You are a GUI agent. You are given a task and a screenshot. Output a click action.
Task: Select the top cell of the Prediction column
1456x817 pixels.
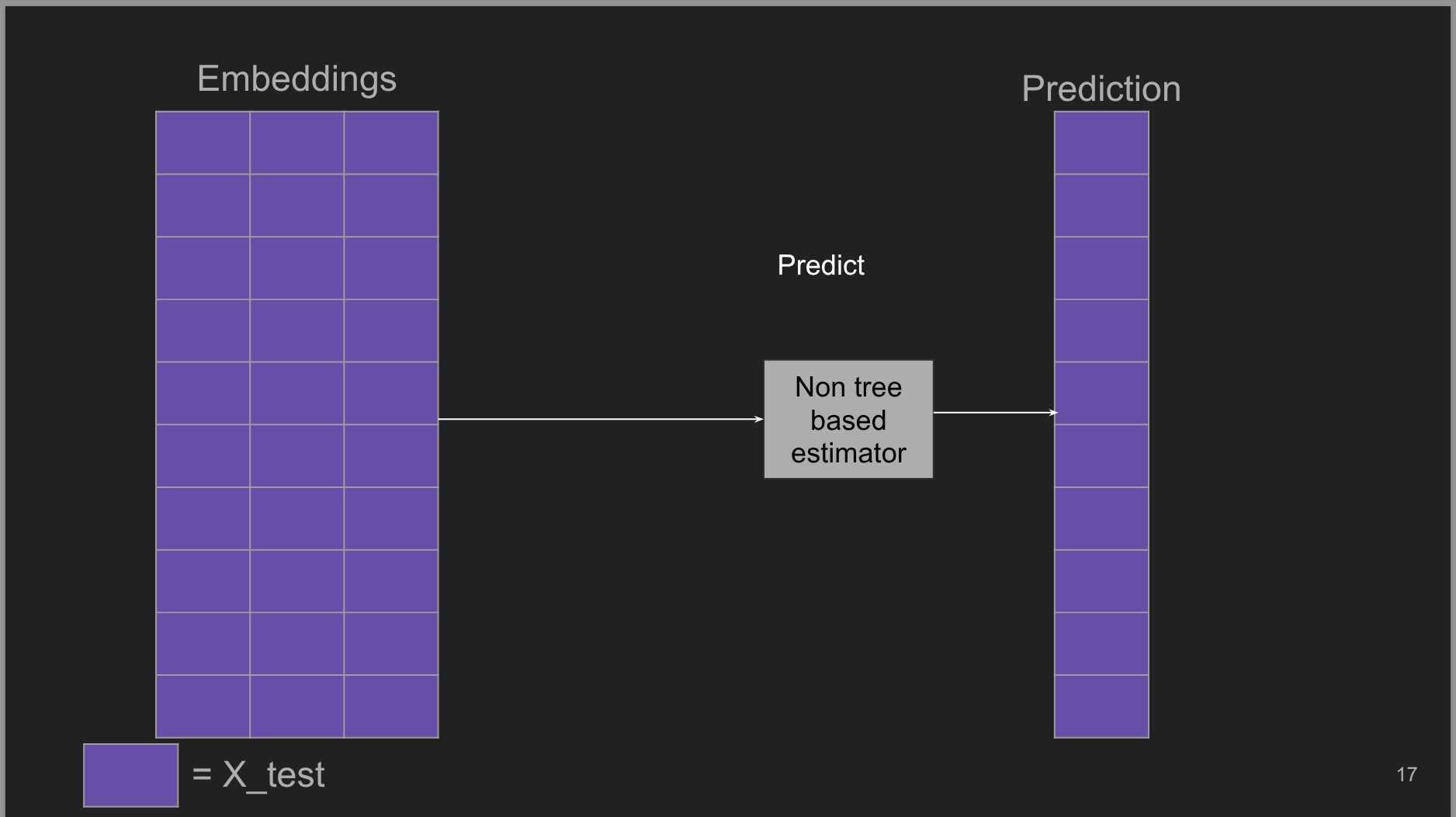click(1101, 143)
